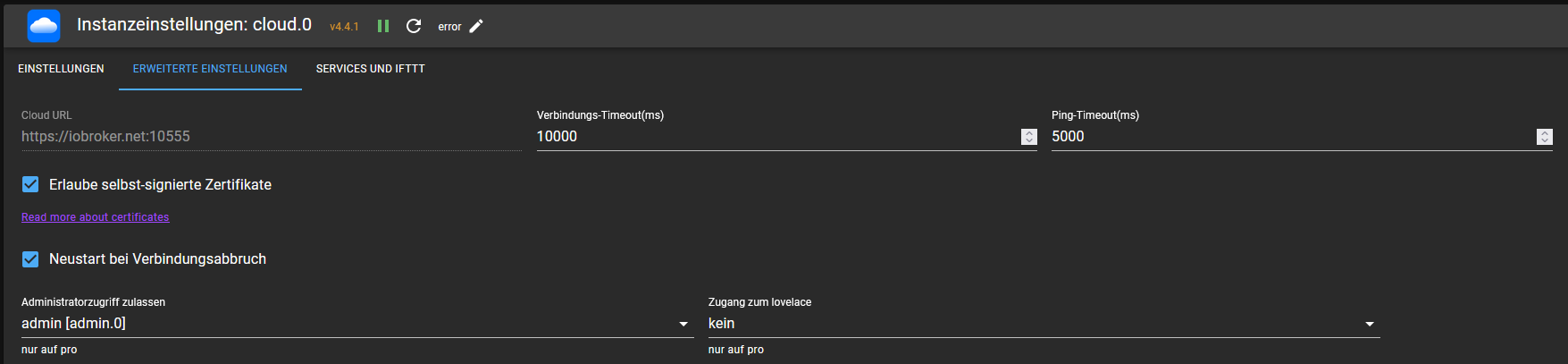Viewport: 1568px width, 364px height.
Task: Open the Einstellungen tab
Action: coord(61,69)
